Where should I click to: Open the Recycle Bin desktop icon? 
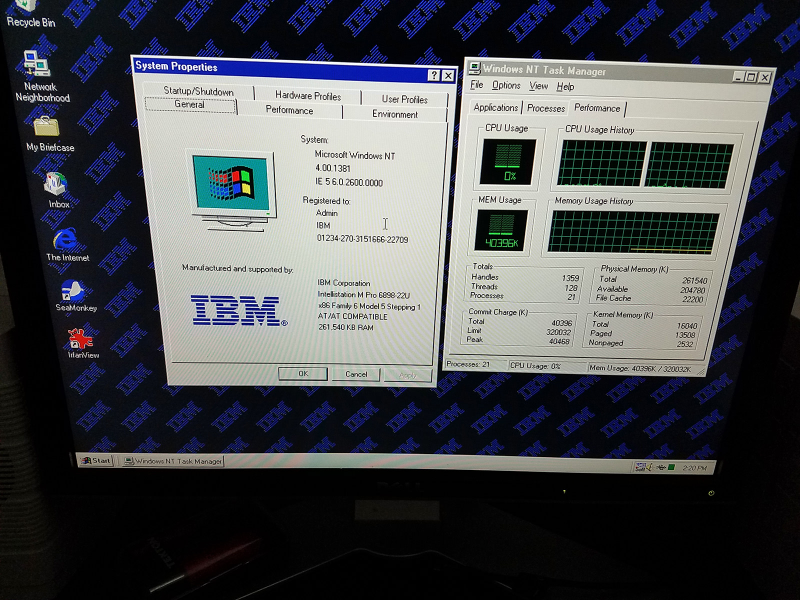(30, 13)
